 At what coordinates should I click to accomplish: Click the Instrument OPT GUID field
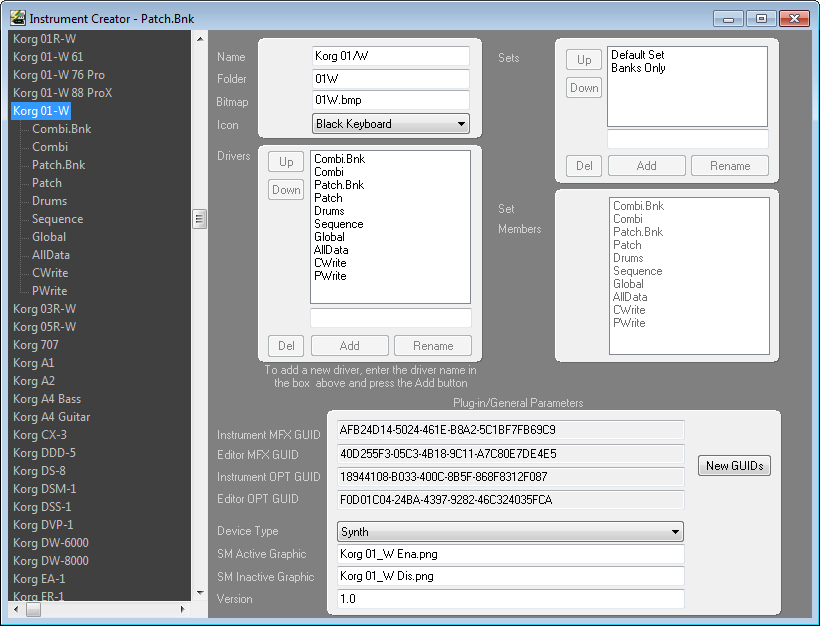pos(510,477)
